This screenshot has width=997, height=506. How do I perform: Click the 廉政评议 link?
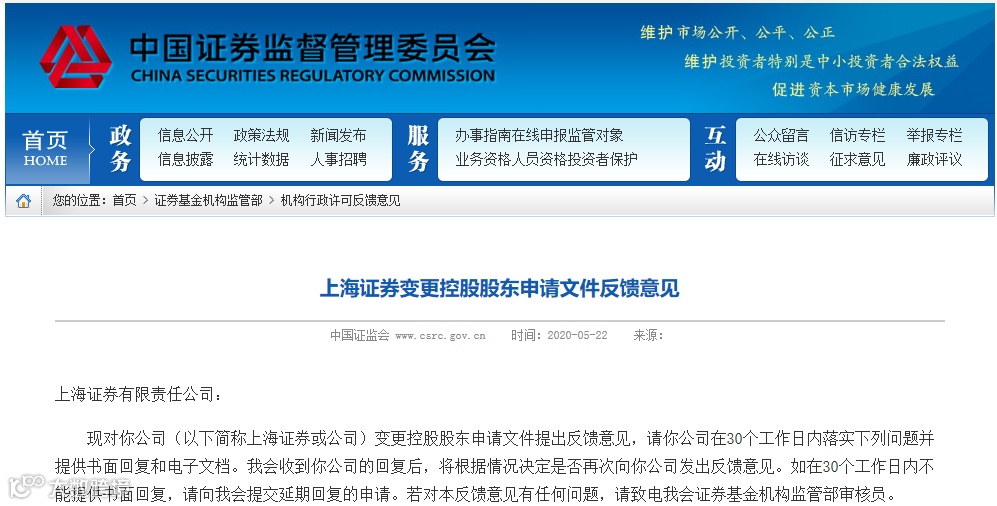(x=935, y=159)
